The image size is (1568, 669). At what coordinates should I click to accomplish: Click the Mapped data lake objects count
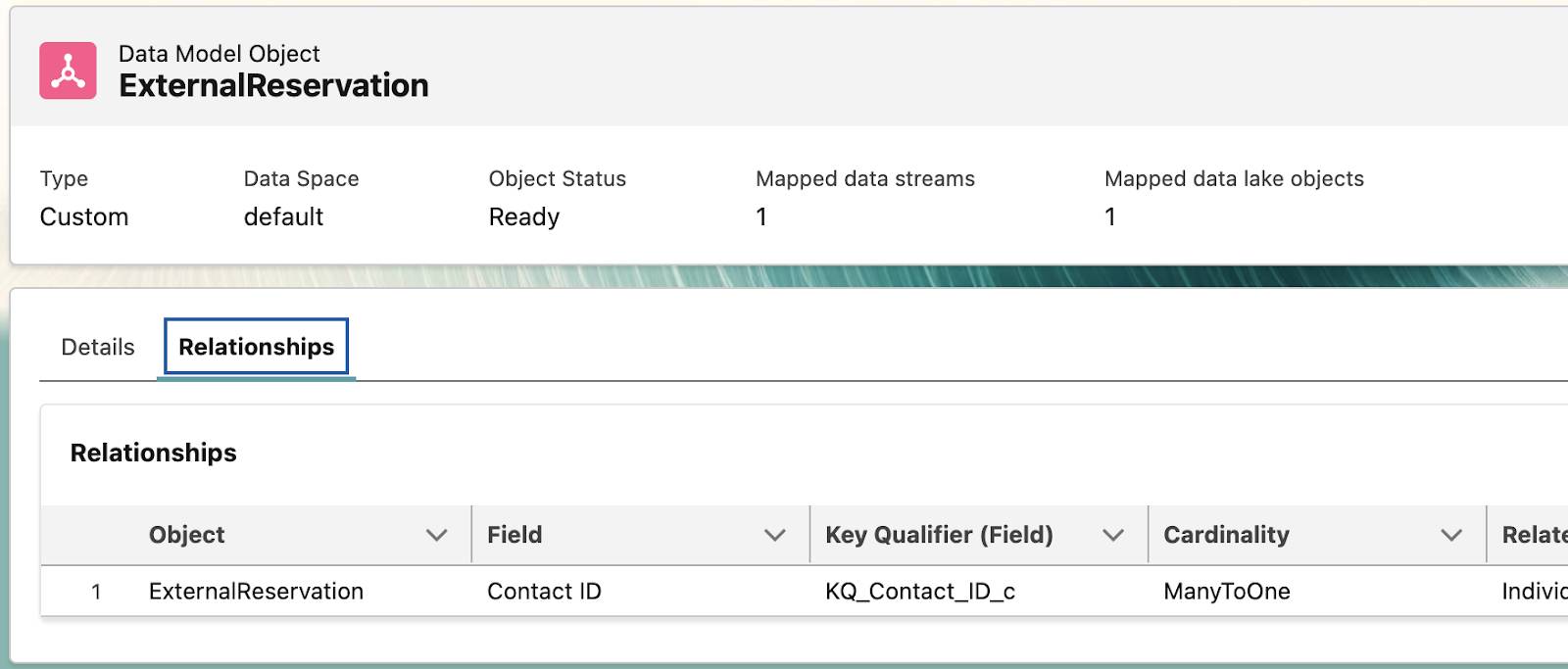[x=1110, y=216]
